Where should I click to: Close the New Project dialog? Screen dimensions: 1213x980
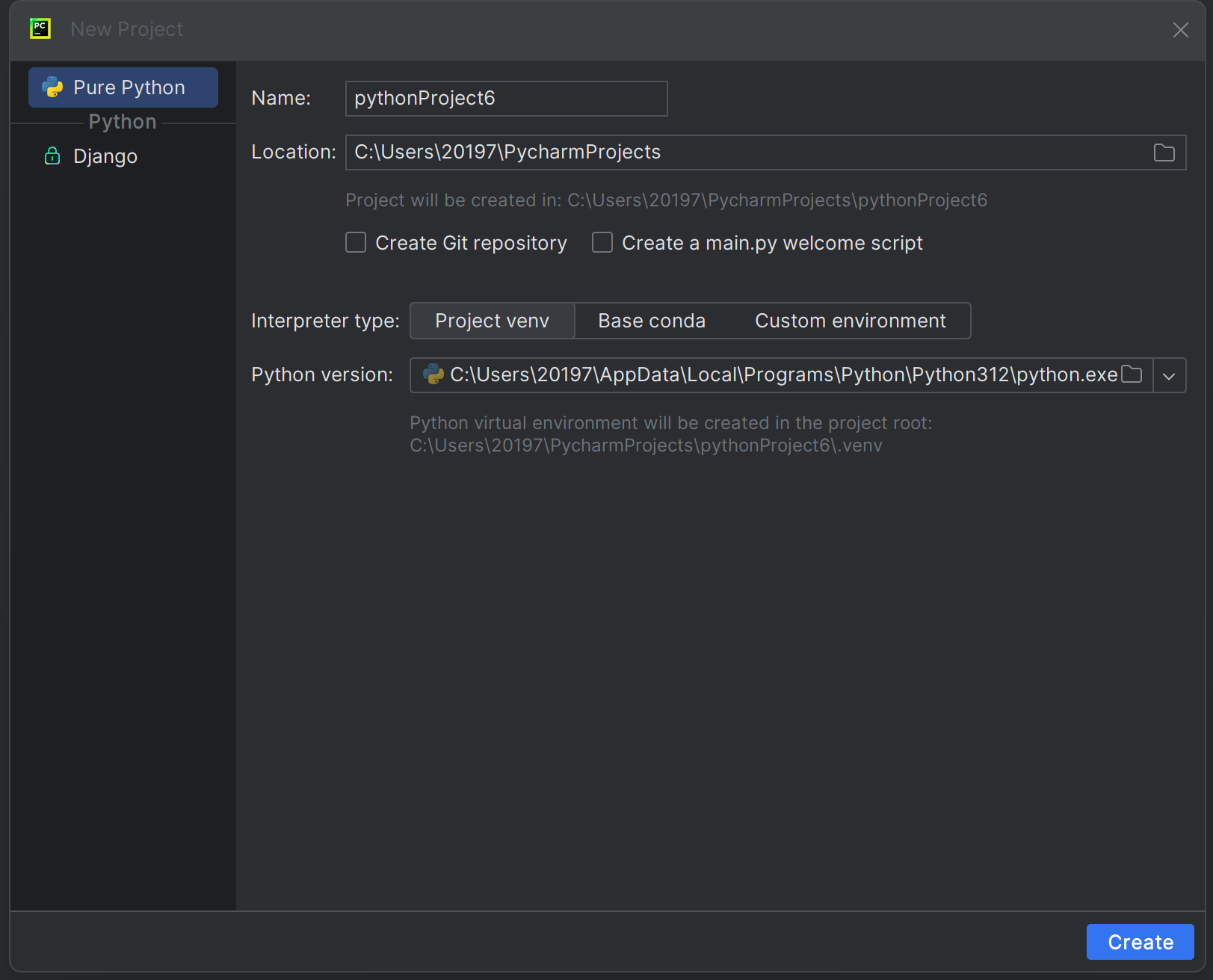[1180, 30]
